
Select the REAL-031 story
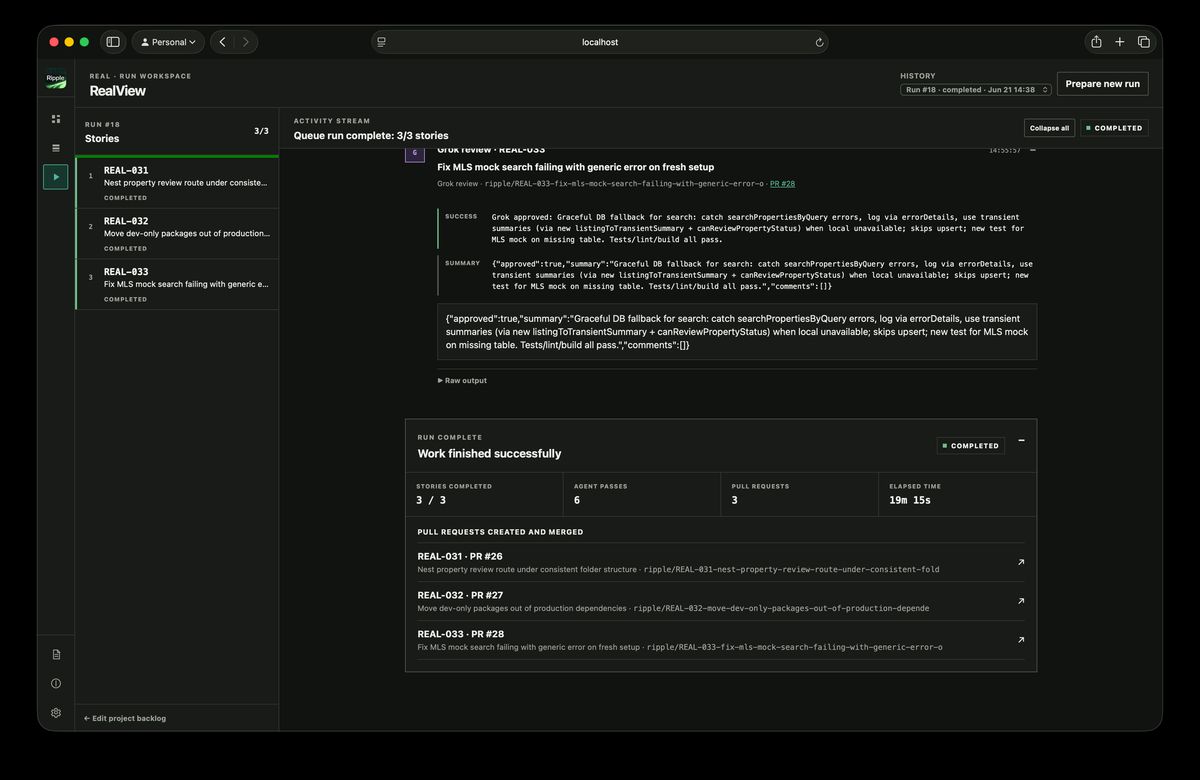pyautogui.click(x=177, y=183)
